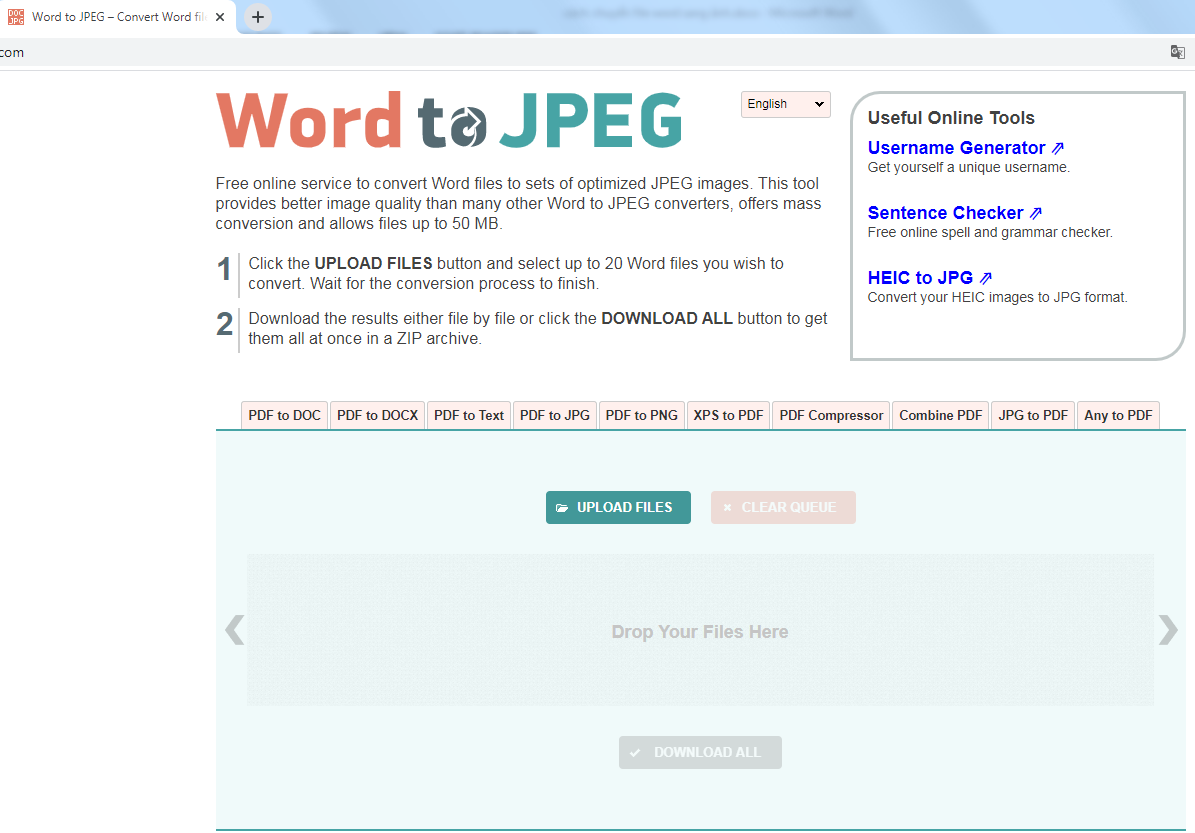1195x833 pixels.
Task: Go to the PDF to JPG tab
Action: pyautogui.click(x=555, y=415)
